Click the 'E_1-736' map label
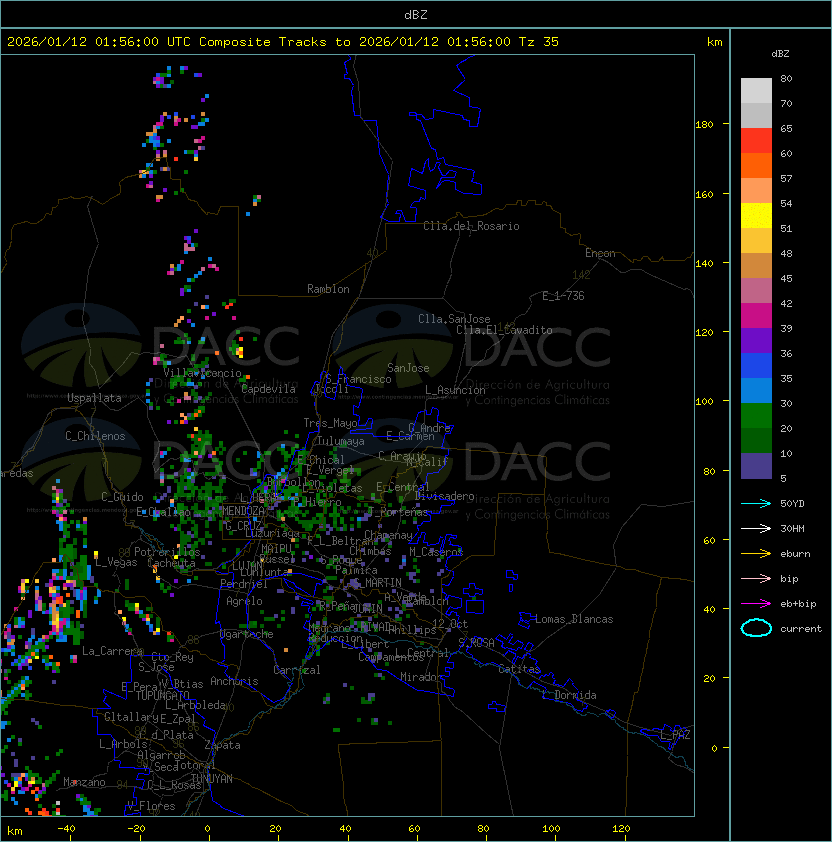This screenshot has height=842, width=832. point(563,296)
